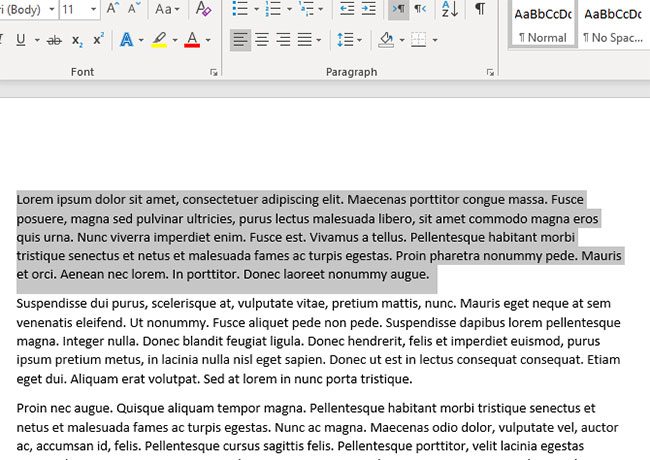650x460 pixels.
Task: Apply the Normal style
Action: tap(543, 24)
